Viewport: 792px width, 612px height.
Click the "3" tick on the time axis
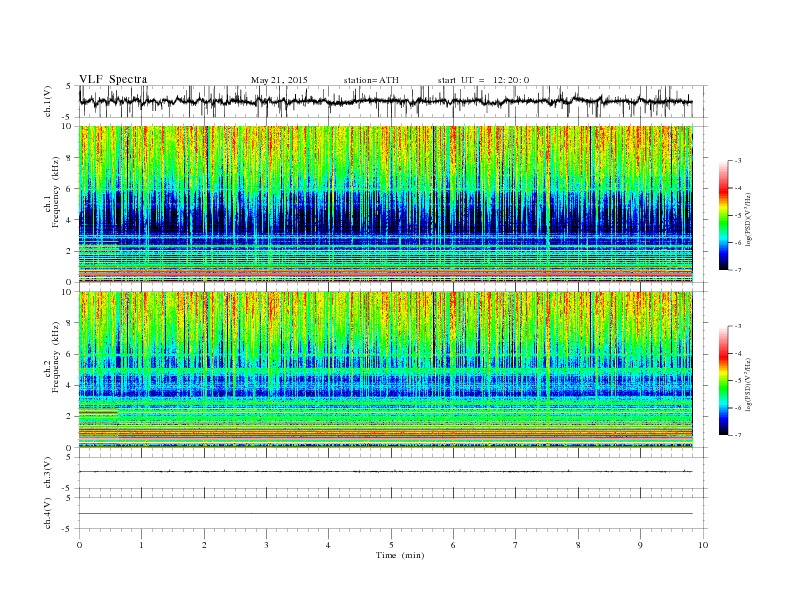pos(266,545)
